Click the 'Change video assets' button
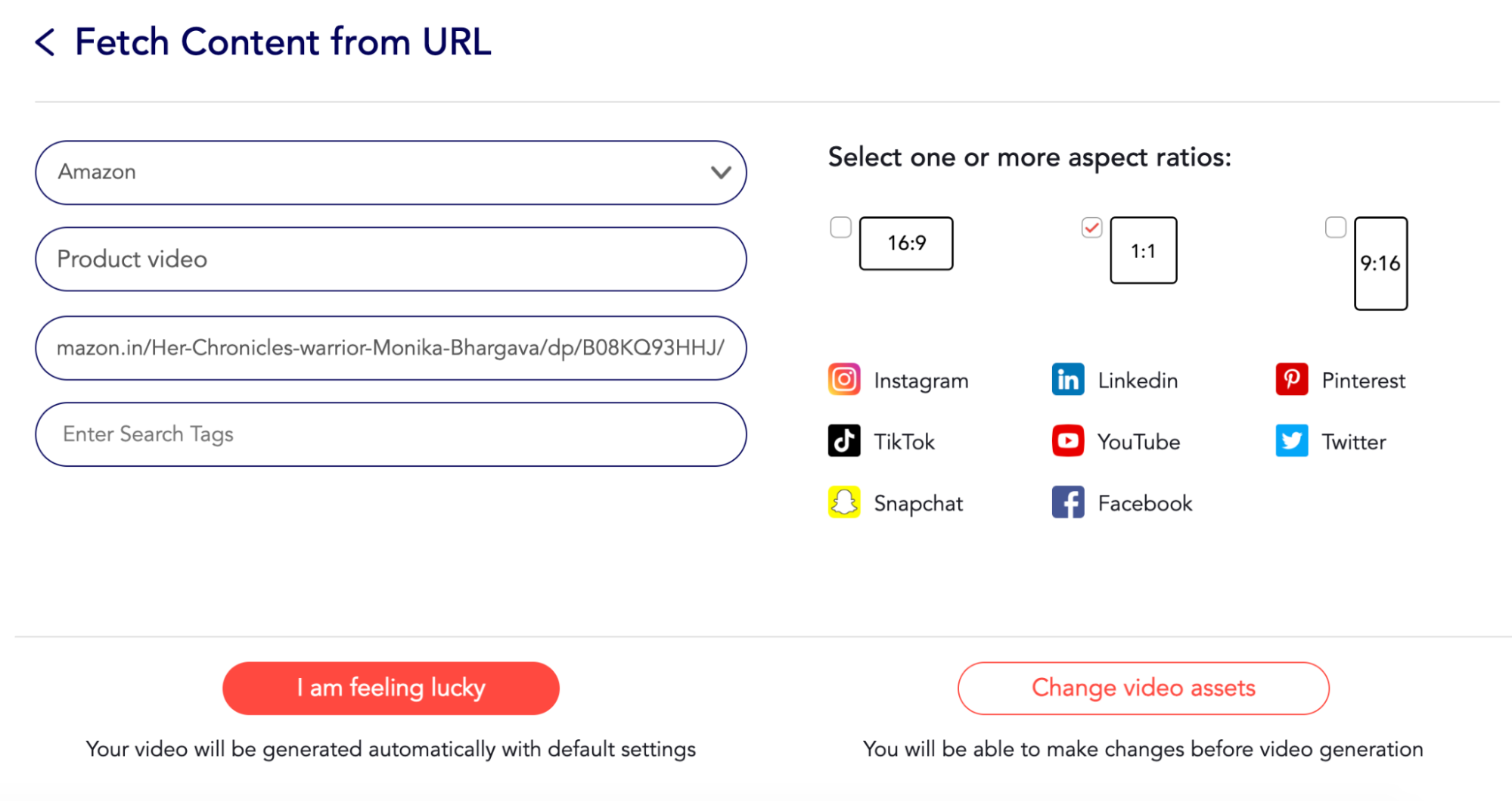1512x802 pixels. [x=1143, y=688]
